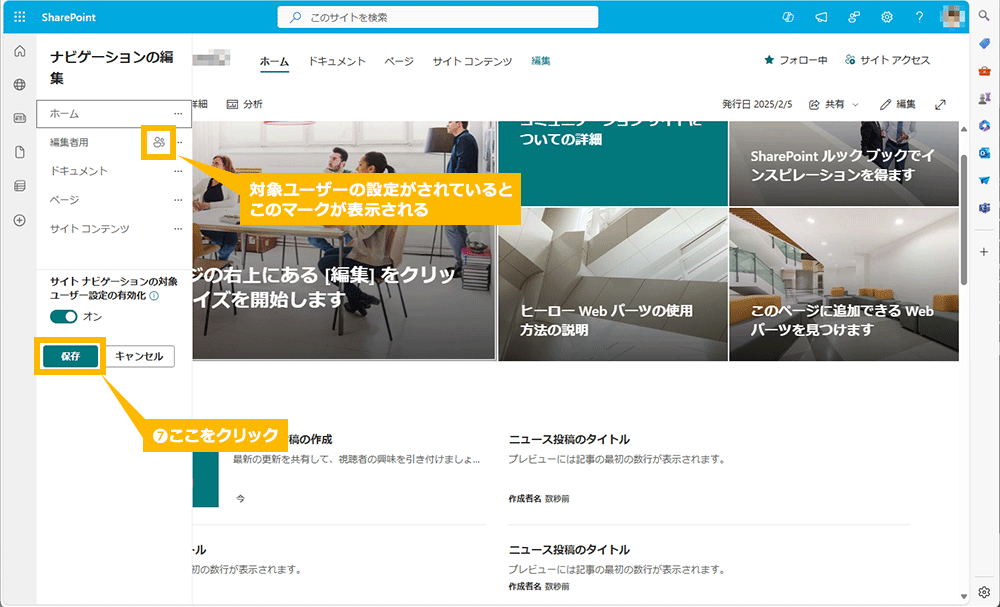Image resolution: width=1000 pixels, height=607 pixels.
Task: Open サイト アクセス button
Action: tap(887, 60)
